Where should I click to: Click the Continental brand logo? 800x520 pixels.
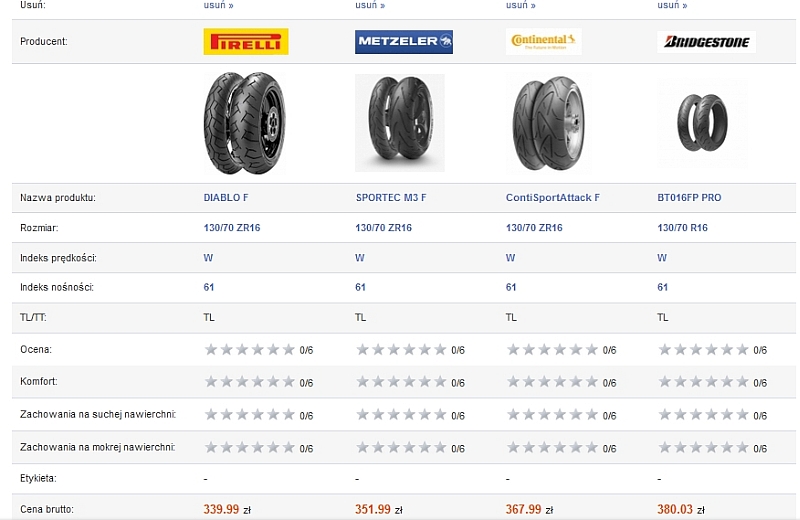point(544,41)
